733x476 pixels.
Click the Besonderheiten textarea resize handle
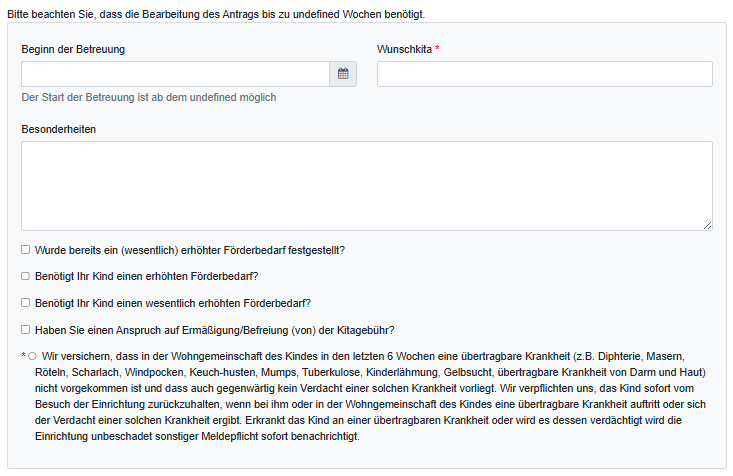707,225
